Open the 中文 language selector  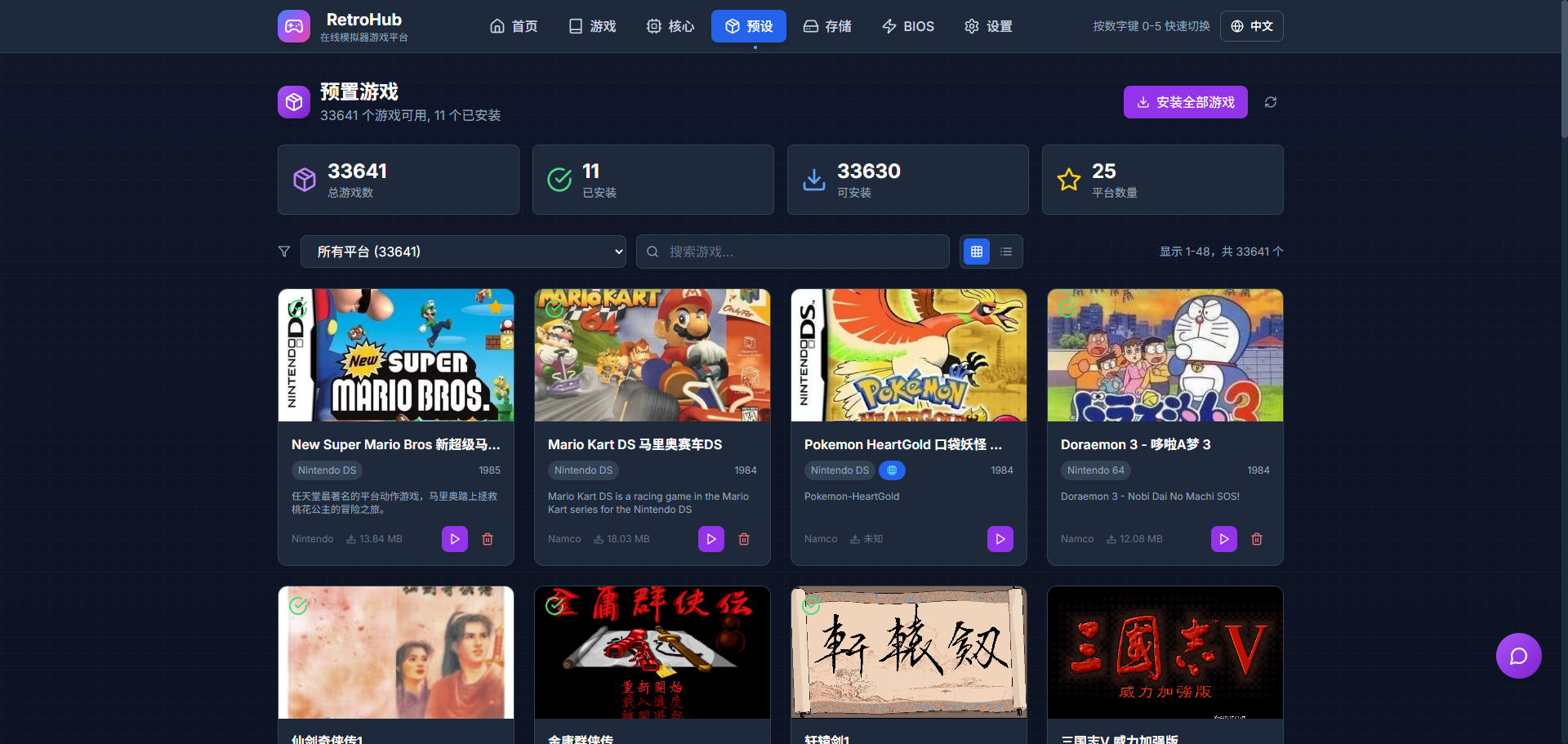click(x=1251, y=26)
